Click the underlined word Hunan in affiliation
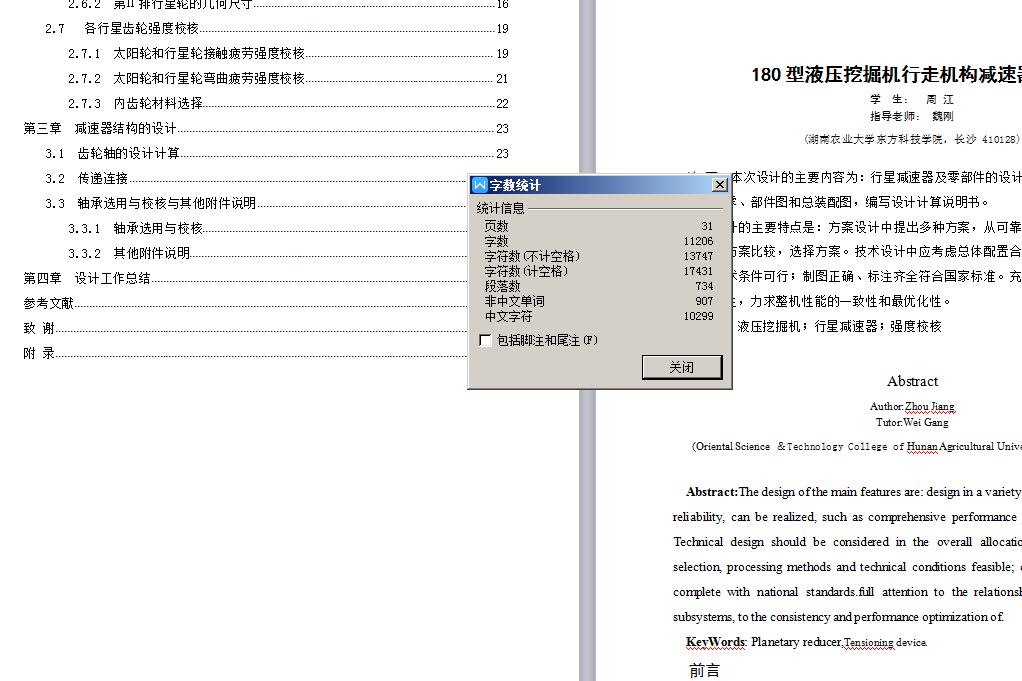The image size is (1022, 681). click(922, 446)
